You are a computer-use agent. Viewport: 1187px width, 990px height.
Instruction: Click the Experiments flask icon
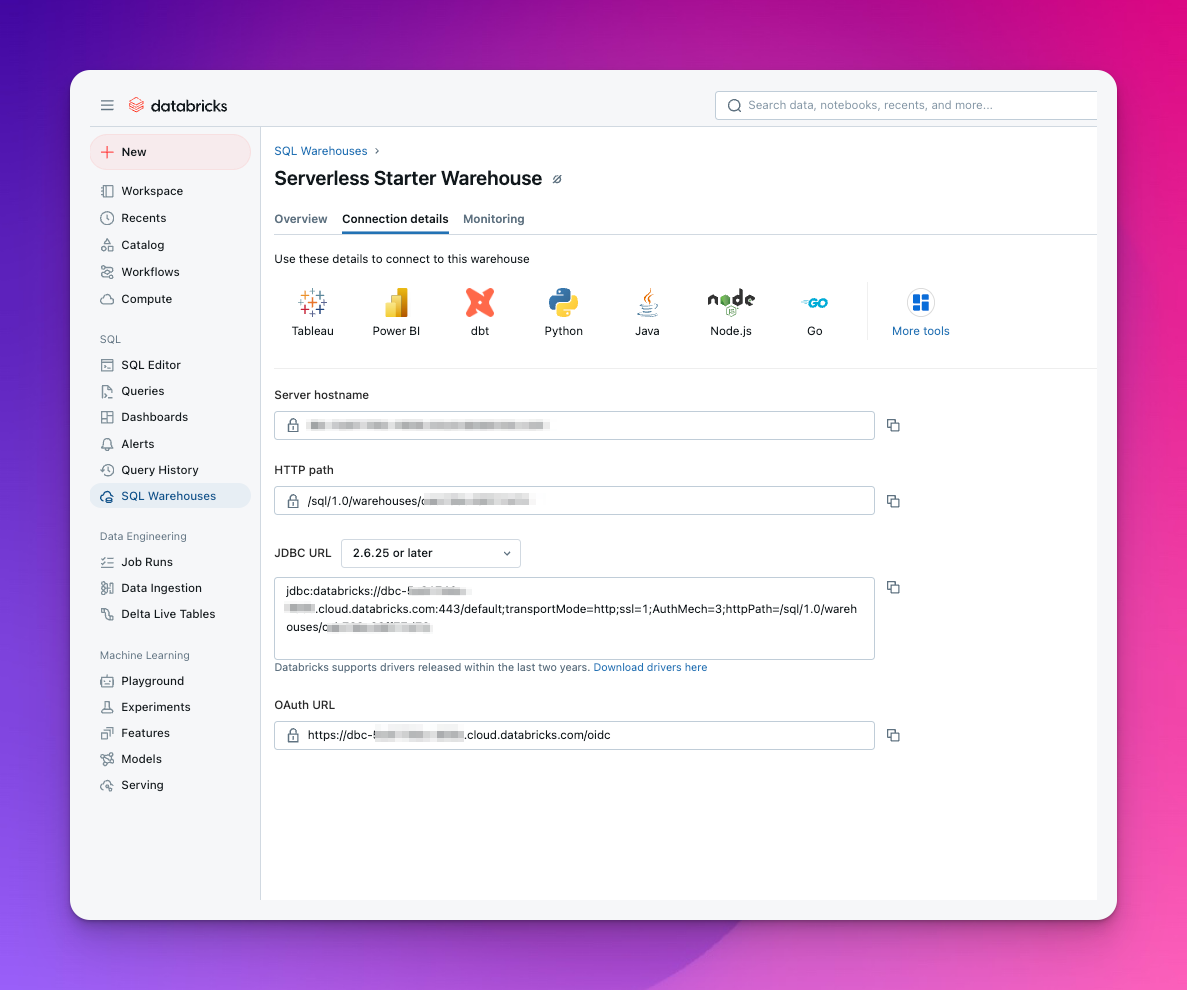coord(107,707)
